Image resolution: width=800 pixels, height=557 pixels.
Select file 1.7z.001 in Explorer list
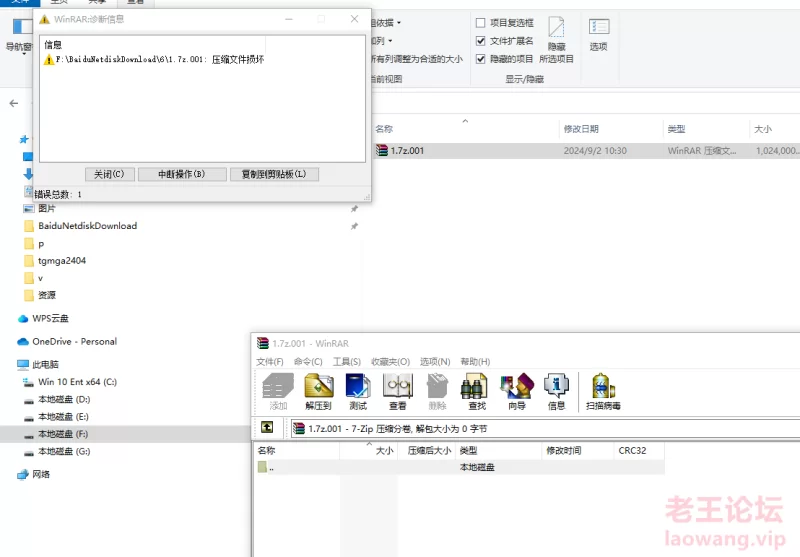[x=587, y=150]
